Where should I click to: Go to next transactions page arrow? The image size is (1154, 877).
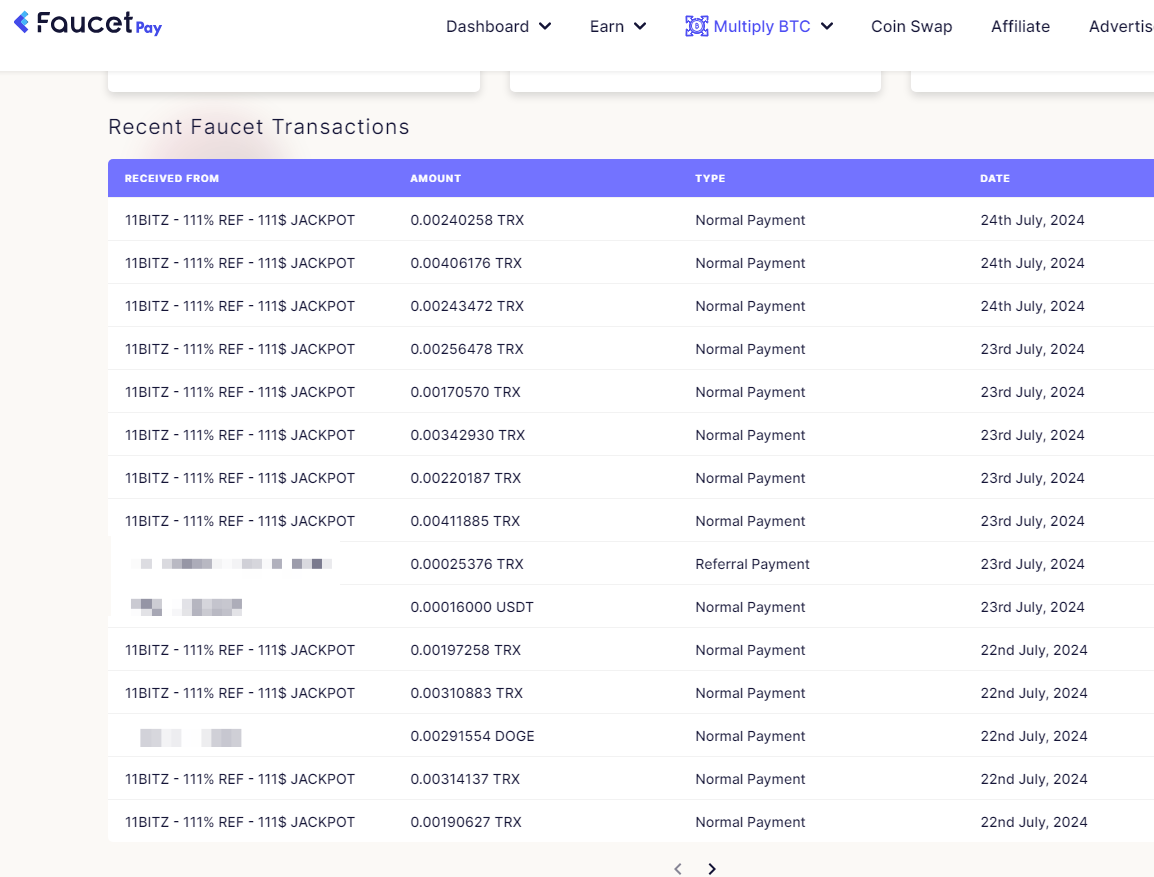[x=712, y=869]
